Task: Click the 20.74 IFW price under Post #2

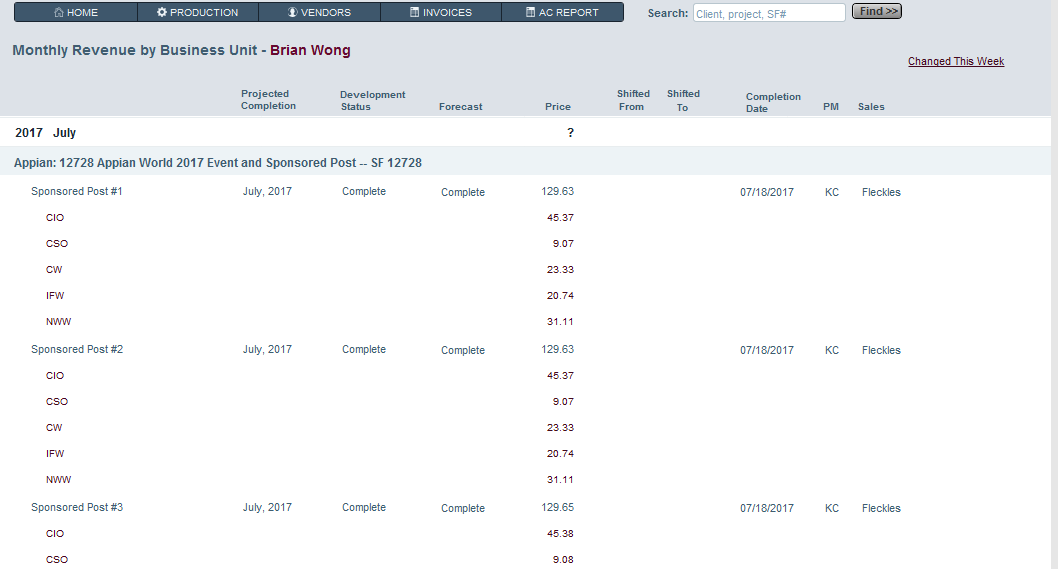Action: pos(560,454)
